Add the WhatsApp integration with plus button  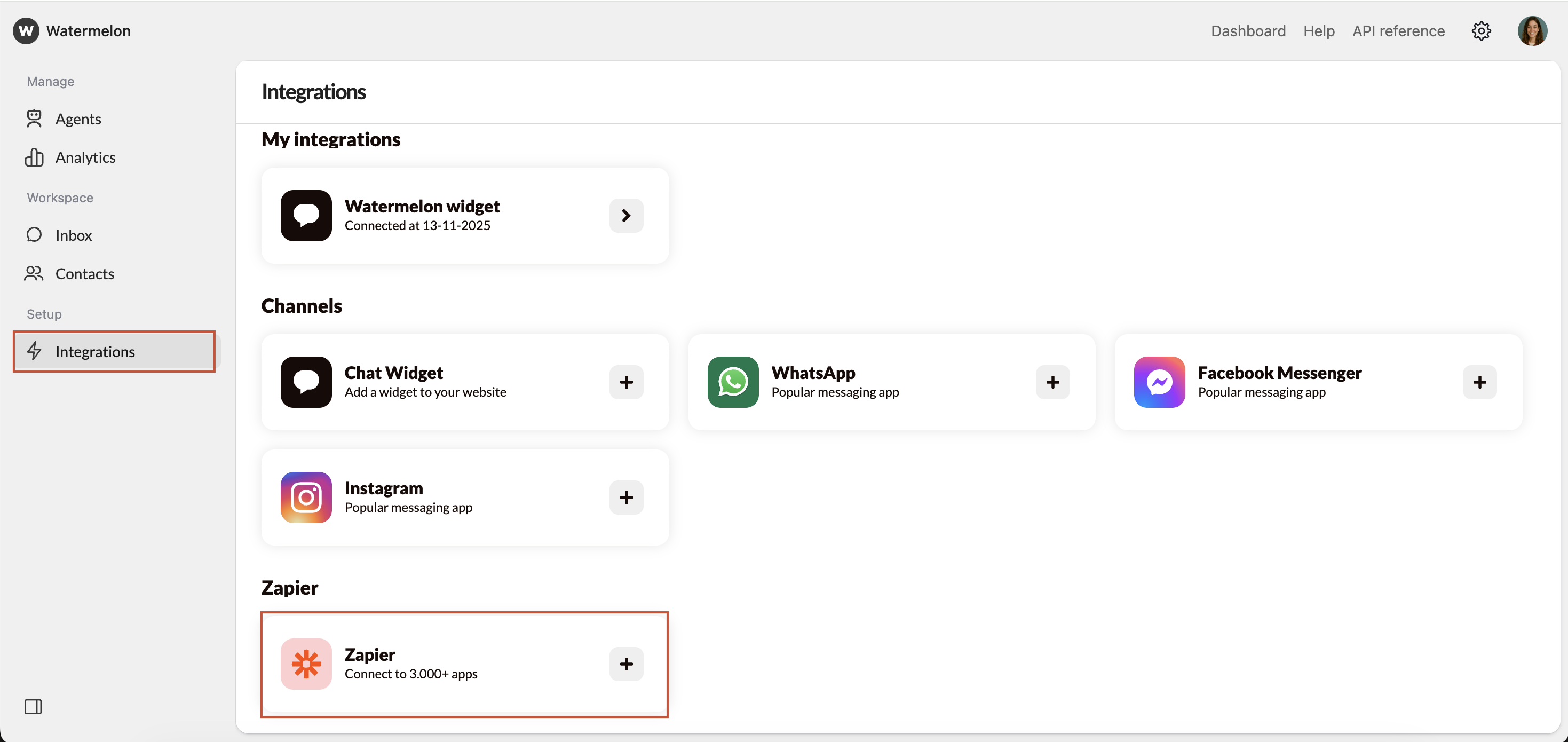pyautogui.click(x=1053, y=382)
